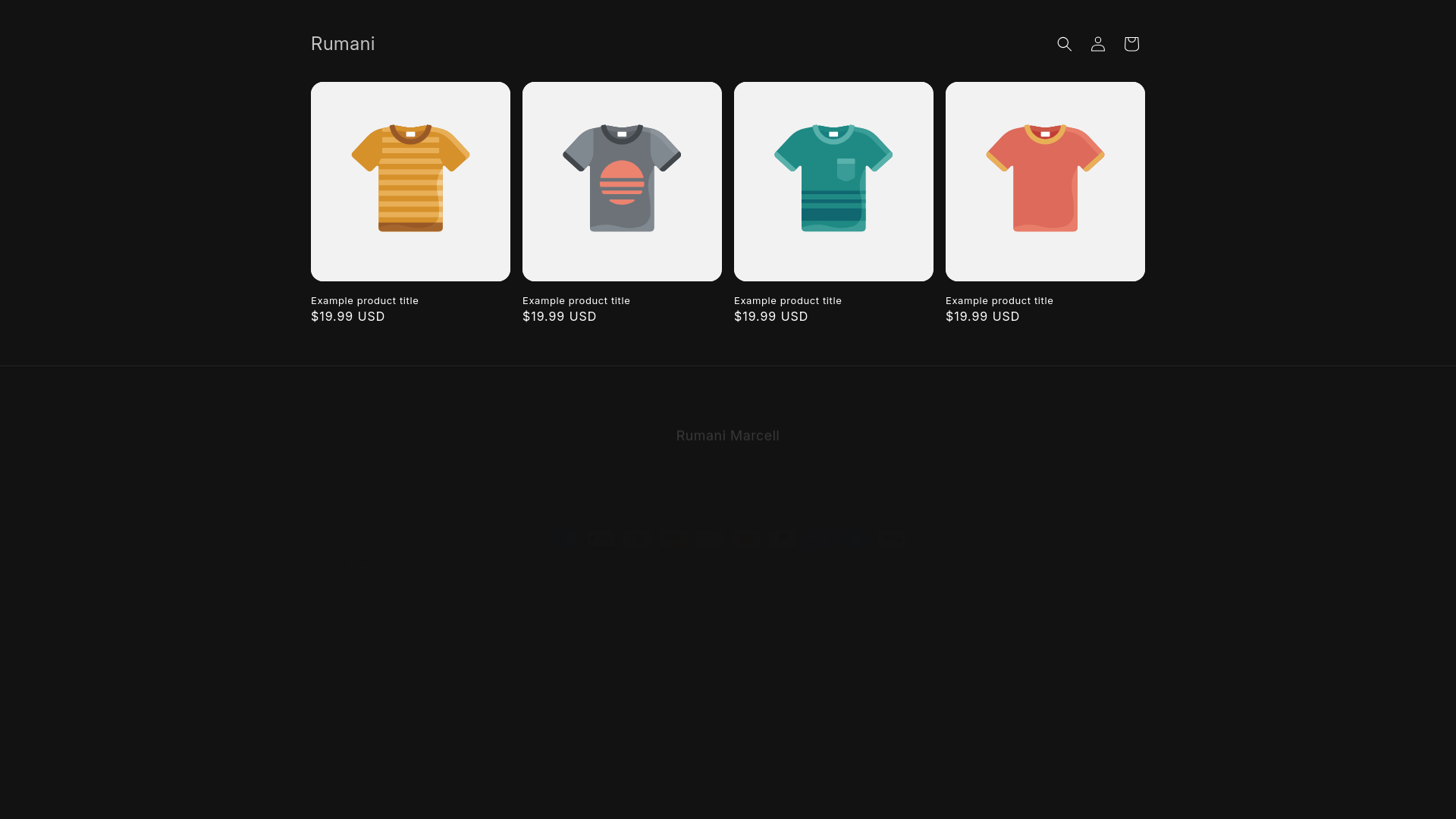Click the title under the gray sunset shirt
This screenshot has width=1456, height=819.
(x=576, y=300)
